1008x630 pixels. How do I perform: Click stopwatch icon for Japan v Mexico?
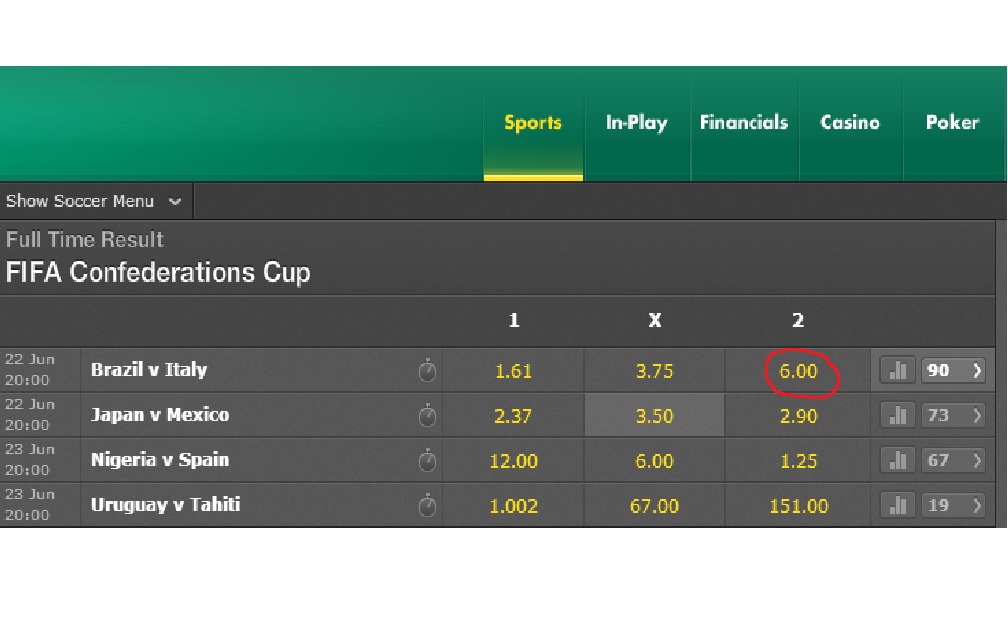click(x=427, y=416)
